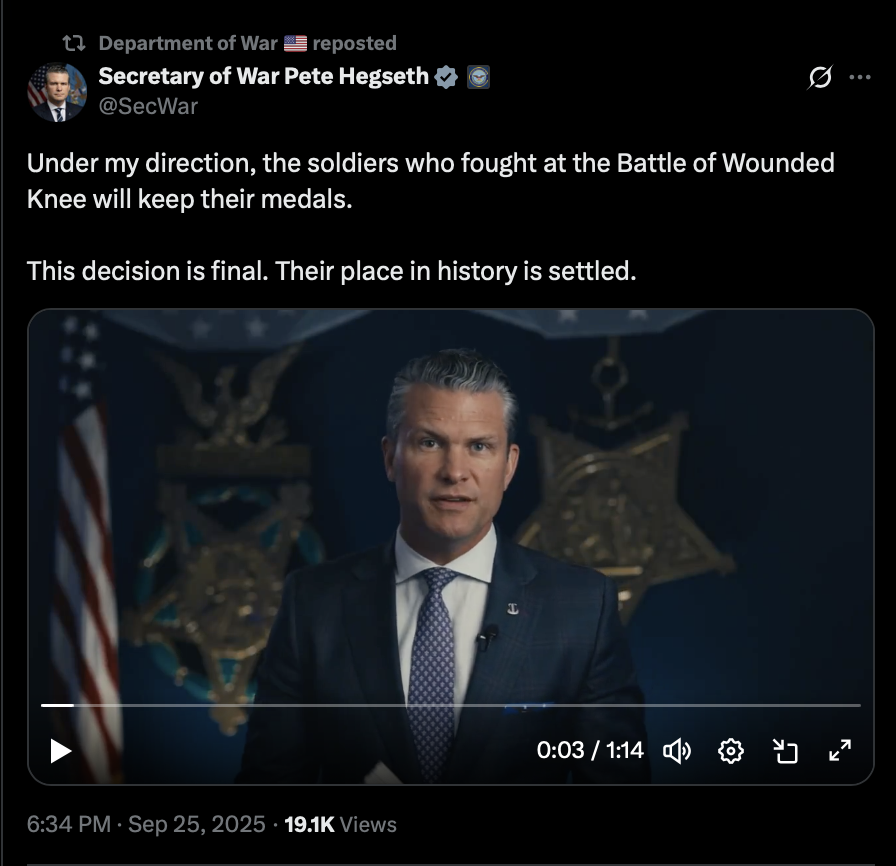The image size is (896, 866).
Task: Play the video in the post
Action: tap(61, 750)
